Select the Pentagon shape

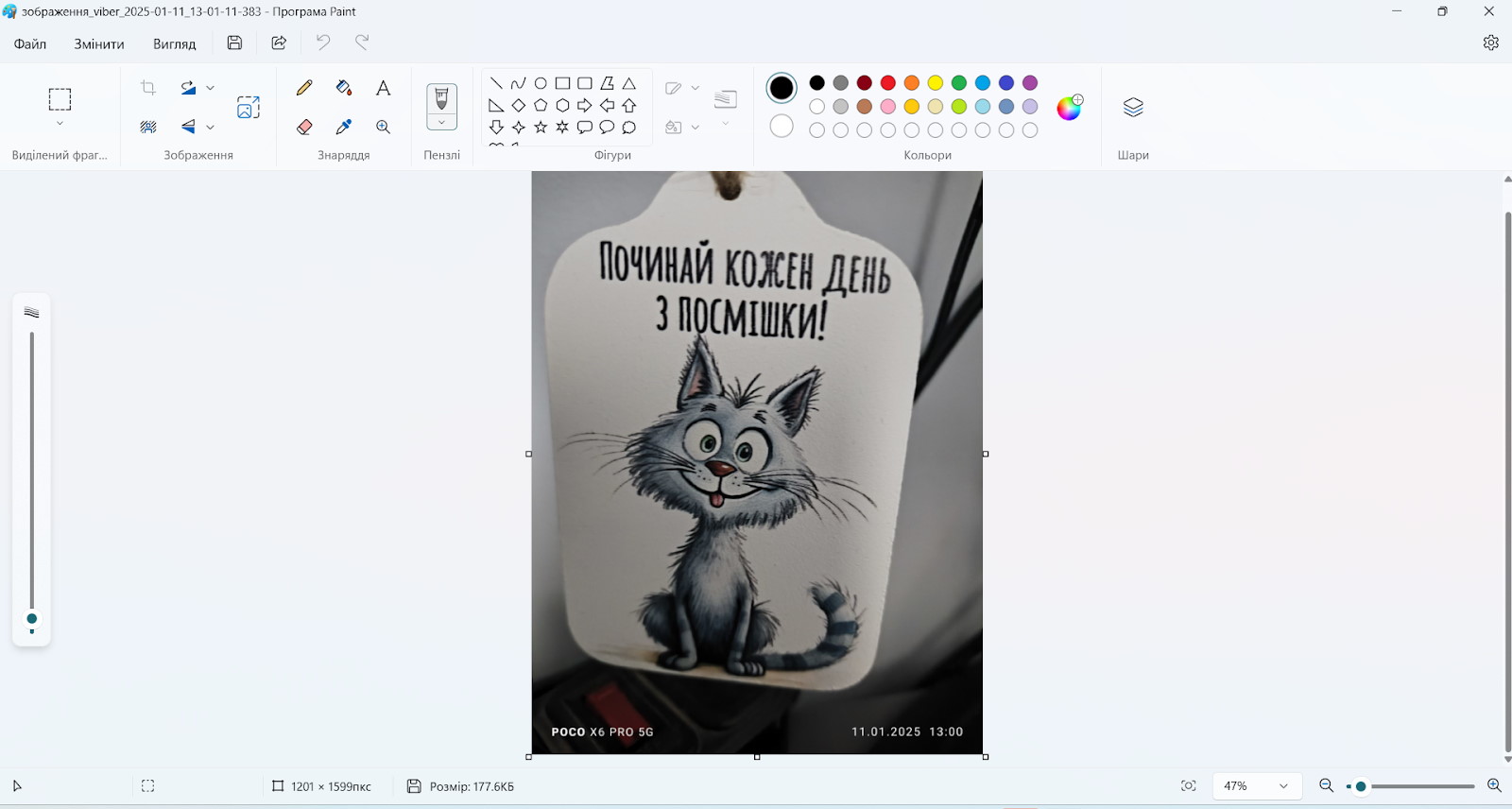click(541, 105)
